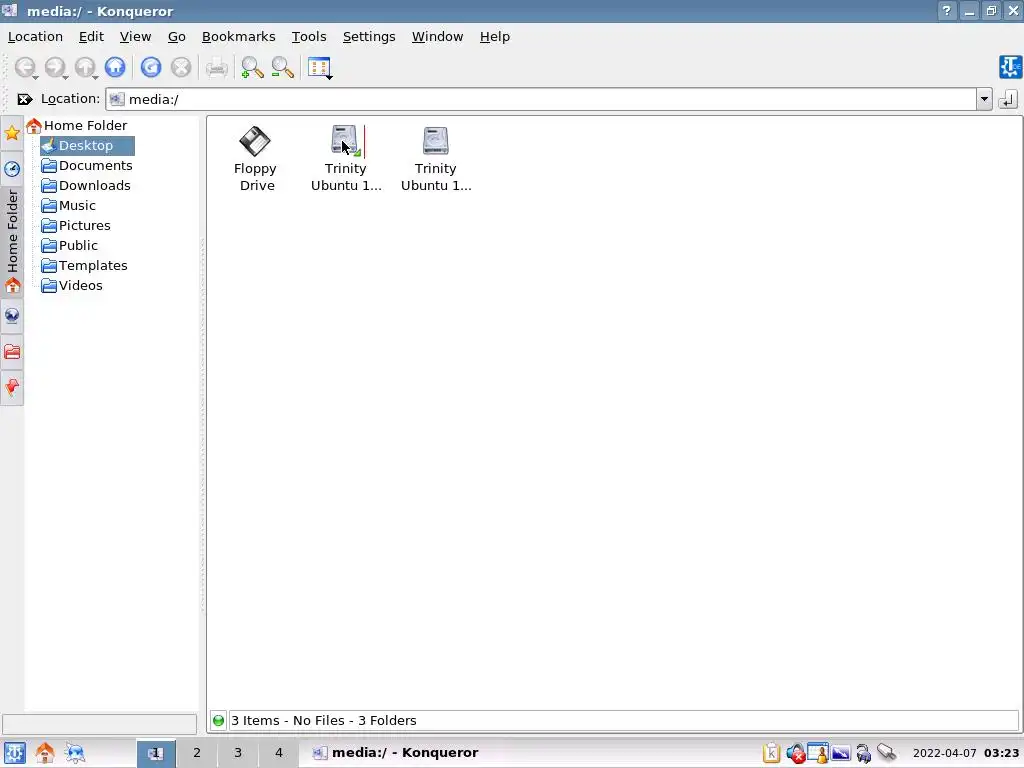Click the display settings tray icon
This screenshot has width=1024, height=768.
(x=840, y=753)
